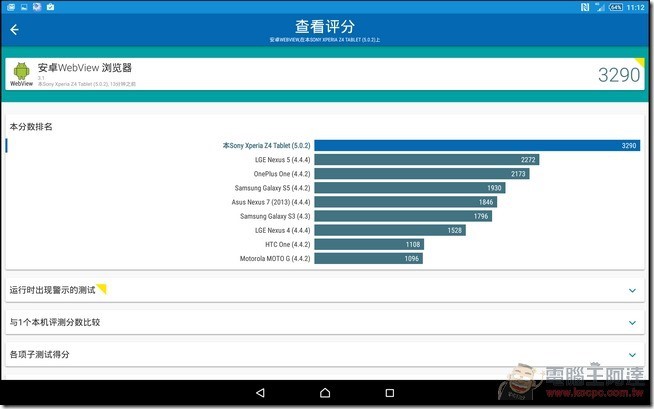
Task: Open 各项子测试得分 row
Action: [324, 354]
